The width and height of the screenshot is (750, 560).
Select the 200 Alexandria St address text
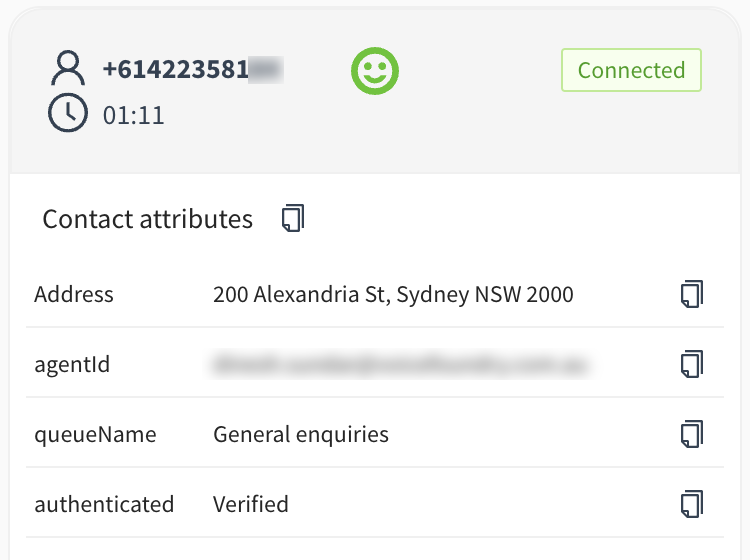393,295
